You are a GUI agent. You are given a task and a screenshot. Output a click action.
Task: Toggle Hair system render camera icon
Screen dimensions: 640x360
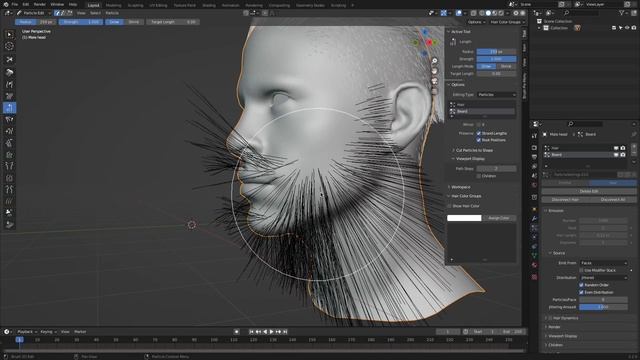[x=623, y=148]
